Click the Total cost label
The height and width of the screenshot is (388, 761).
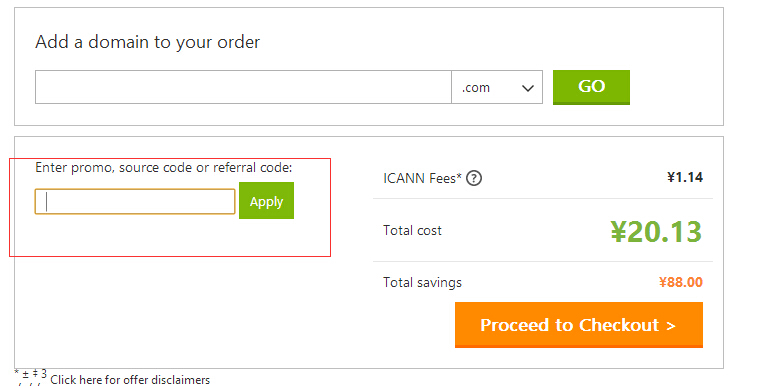pos(412,230)
